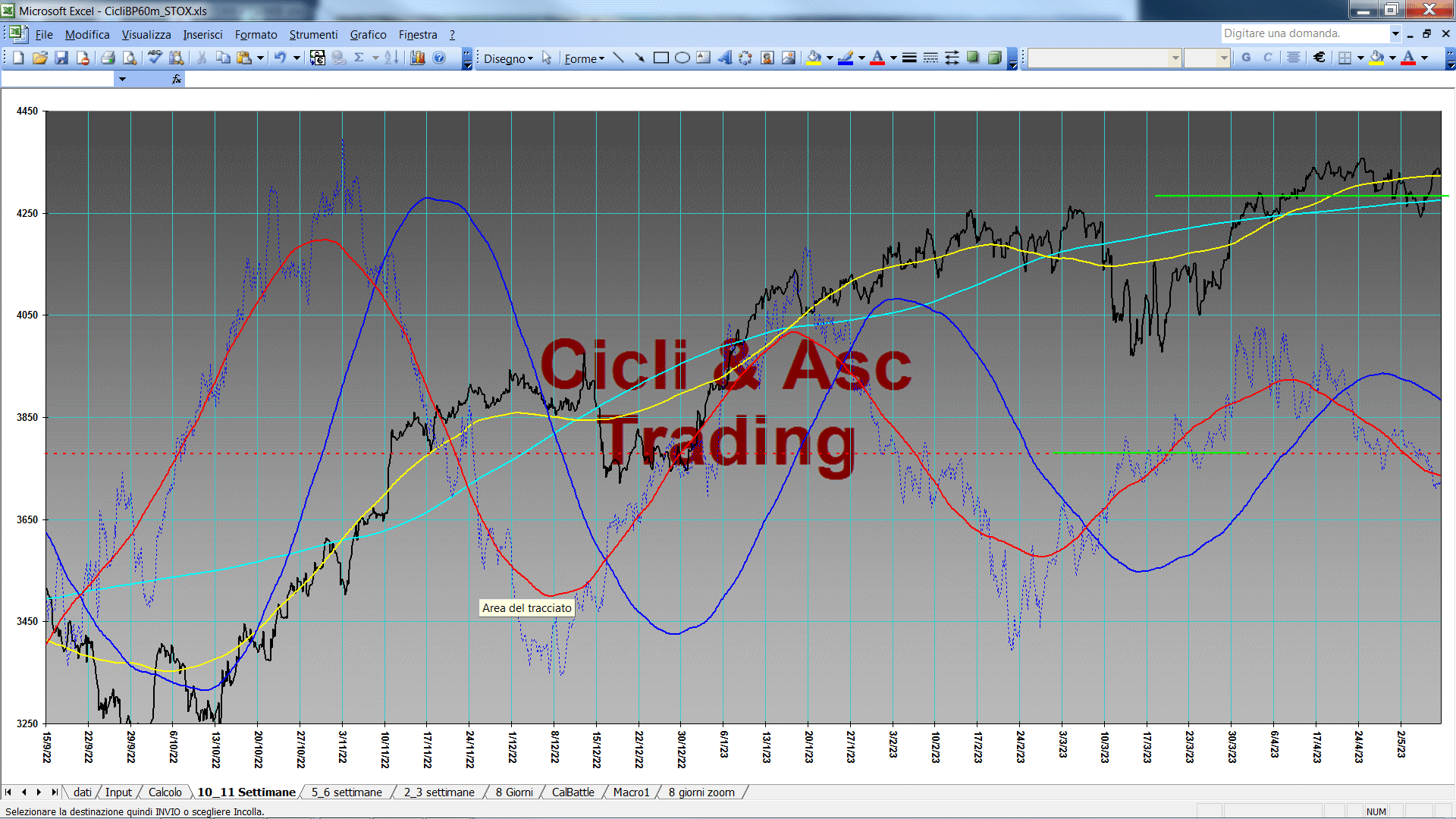
Task: Undo the last action
Action: point(280,58)
